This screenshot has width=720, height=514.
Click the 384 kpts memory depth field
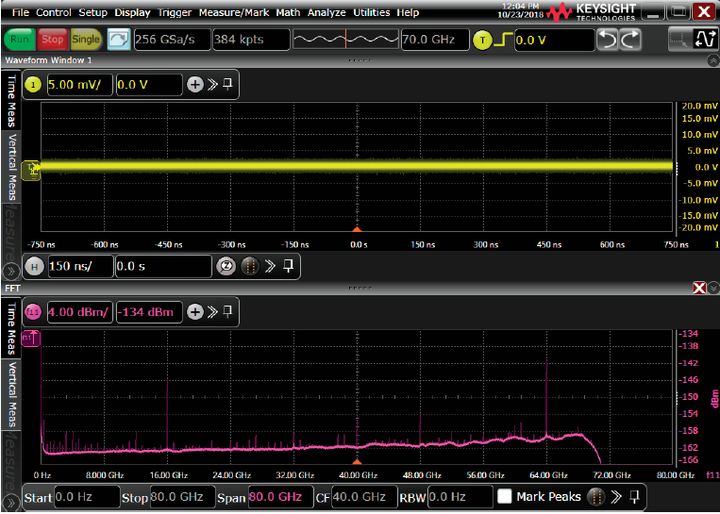pos(251,40)
